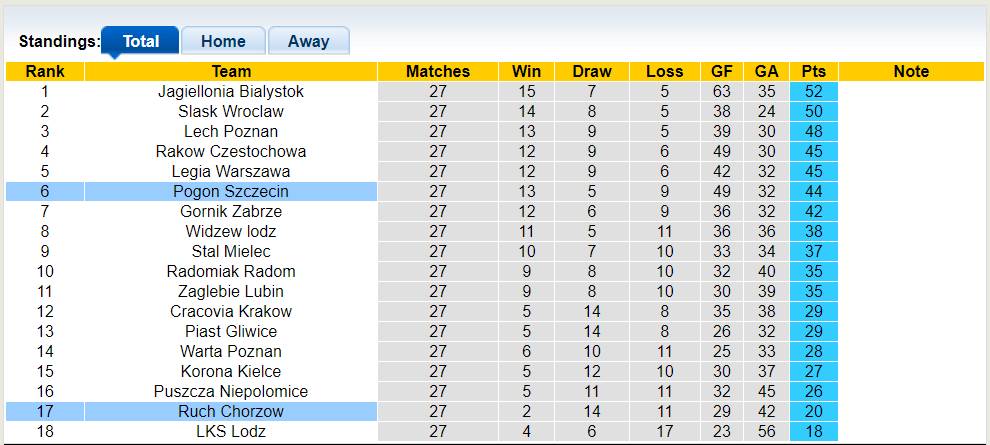The image size is (990, 445).
Task: Open the Lech Poznan team page
Action: tap(231, 131)
